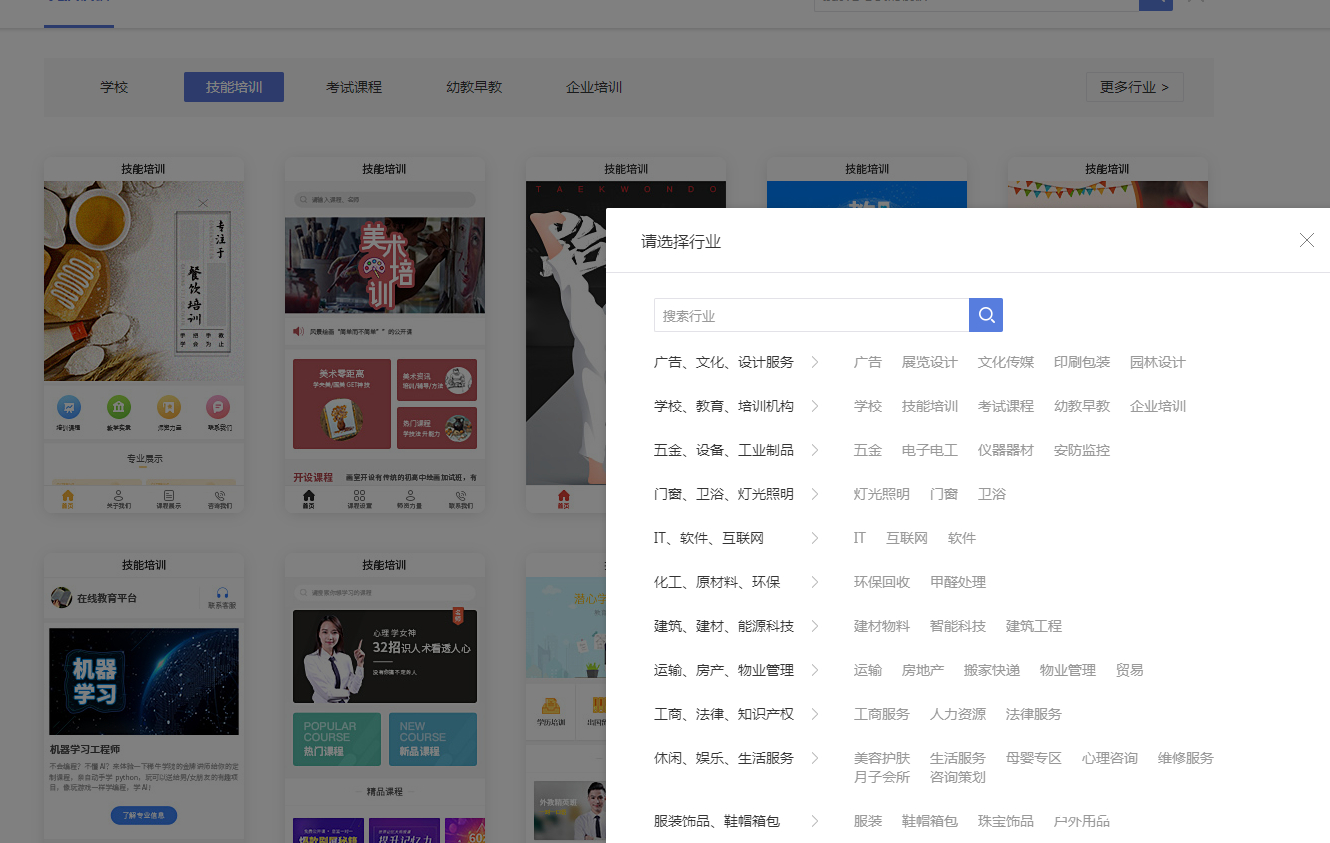Image resolution: width=1330 pixels, height=843 pixels.
Task: Expand the 休闲、娱乐、生活服务 category chevron
Action: [x=816, y=758]
